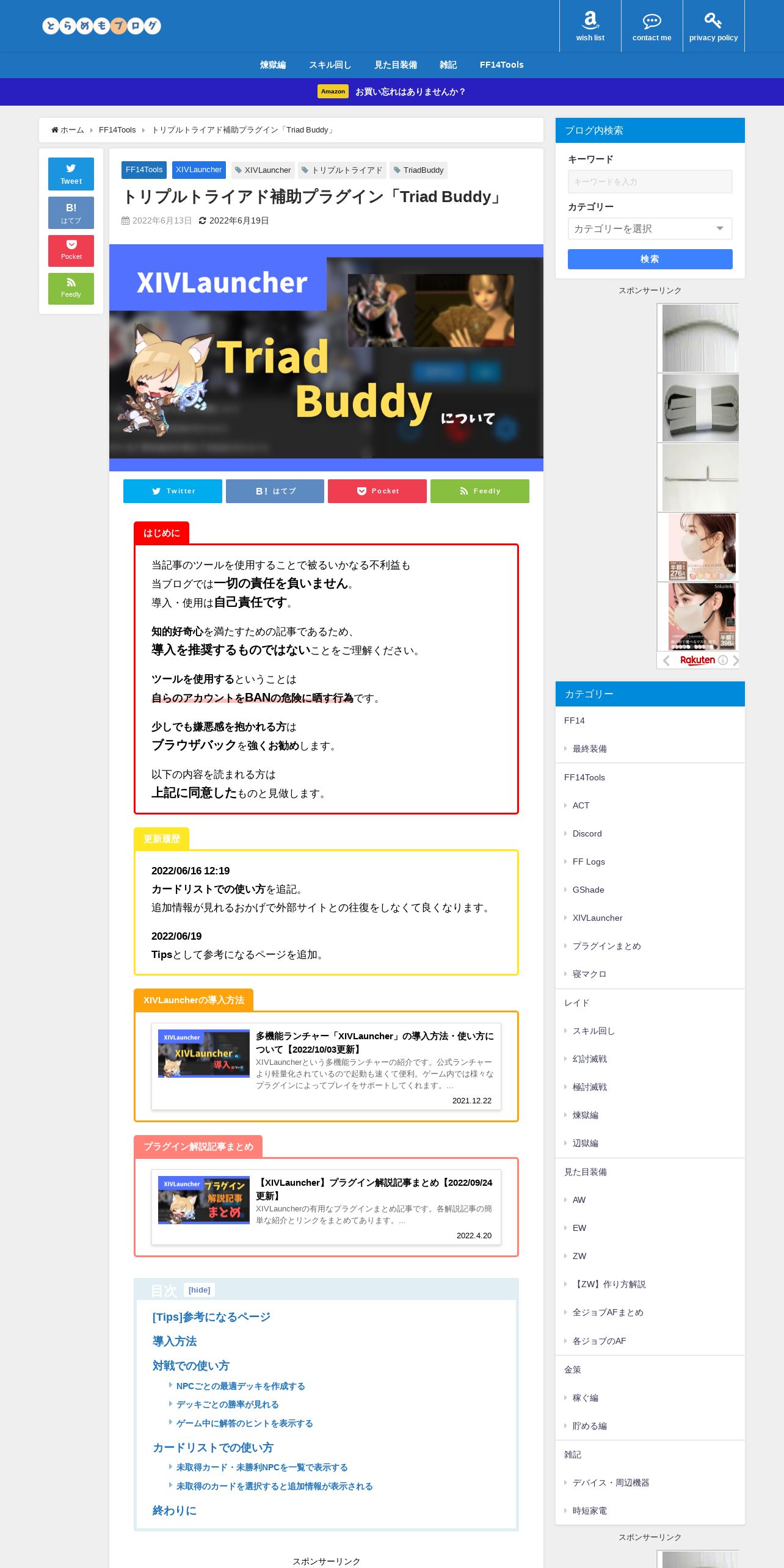Viewport: 784px width, 1568px height.
Task: Hide the table of contents with [hide]
Action: [x=199, y=1290]
